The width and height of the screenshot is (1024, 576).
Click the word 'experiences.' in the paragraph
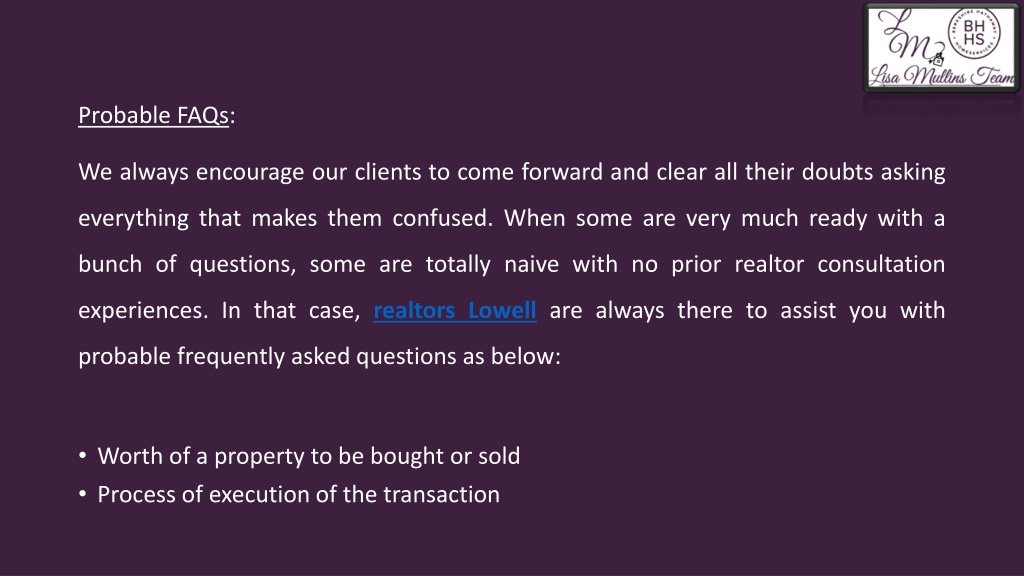[143, 311]
